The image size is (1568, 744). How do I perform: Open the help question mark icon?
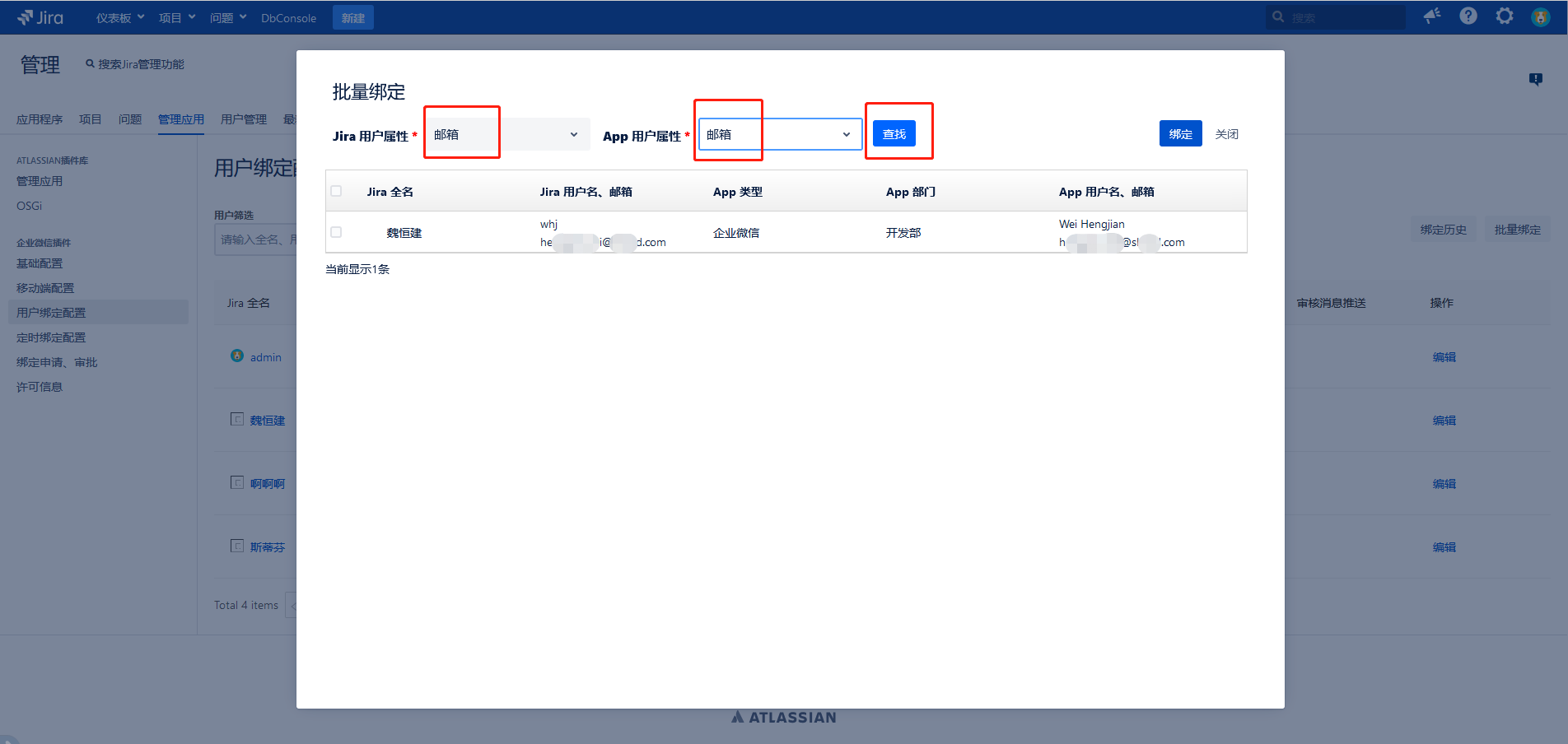(x=1468, y=16)
